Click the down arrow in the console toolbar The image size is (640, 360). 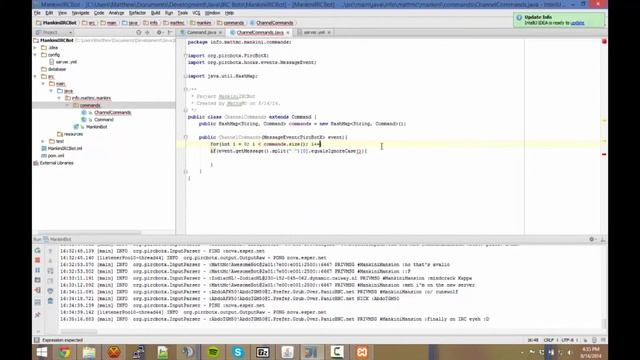pyautogui.click(x=50, y=261)
